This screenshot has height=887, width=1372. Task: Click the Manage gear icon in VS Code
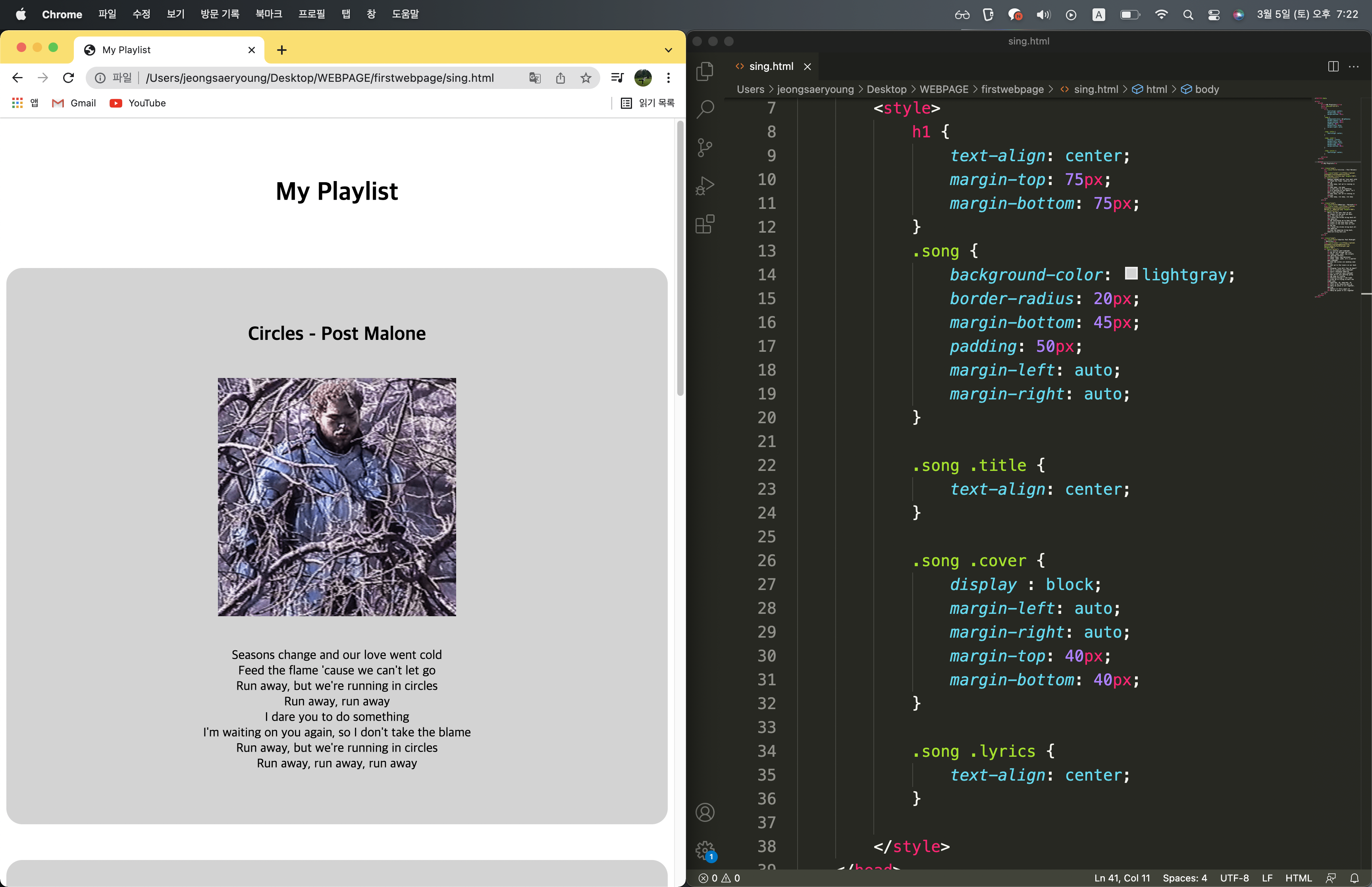pyautogui.click(x=705, y=850)
